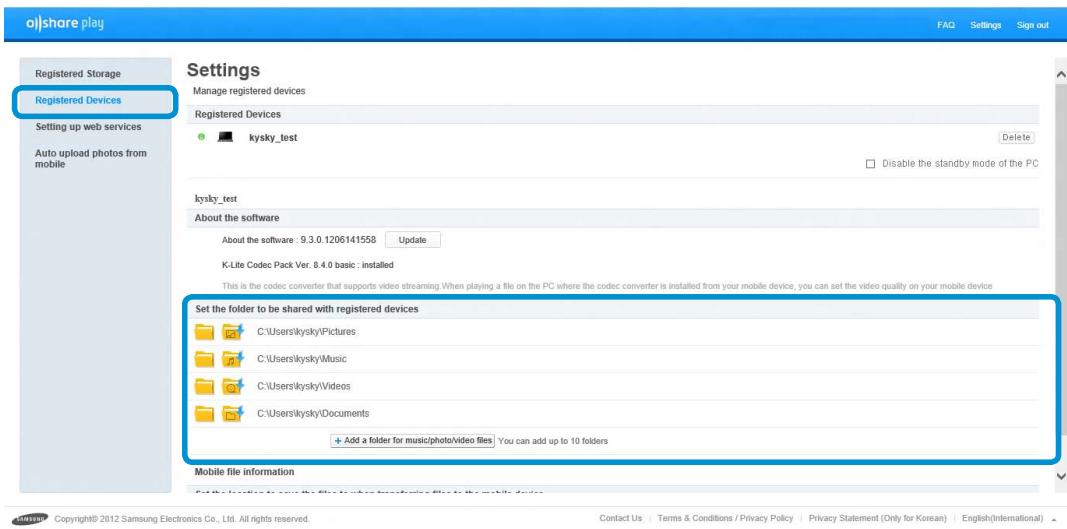Click the kysky_test device name
Screen dimensions: 1067x529
273,138
